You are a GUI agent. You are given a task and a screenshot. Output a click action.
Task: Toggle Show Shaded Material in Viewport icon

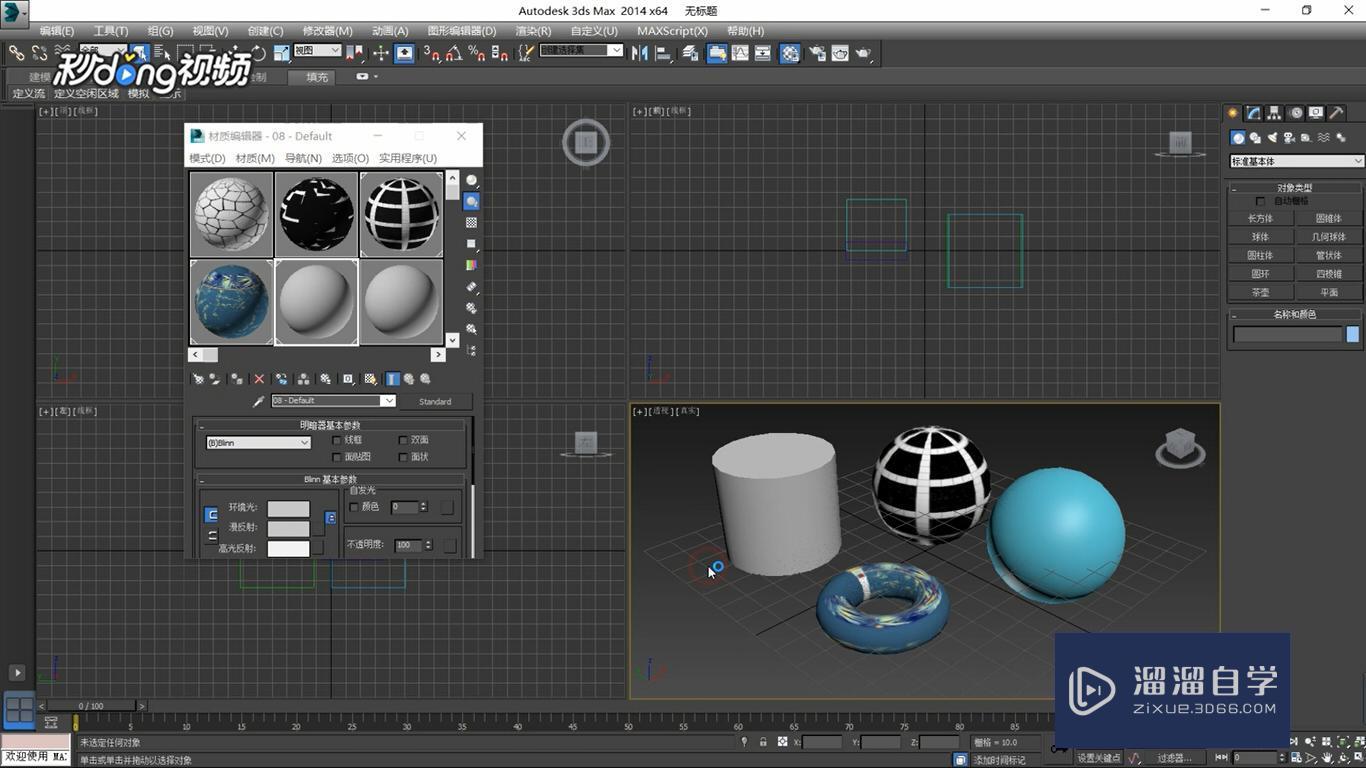[x=370, y=379]
